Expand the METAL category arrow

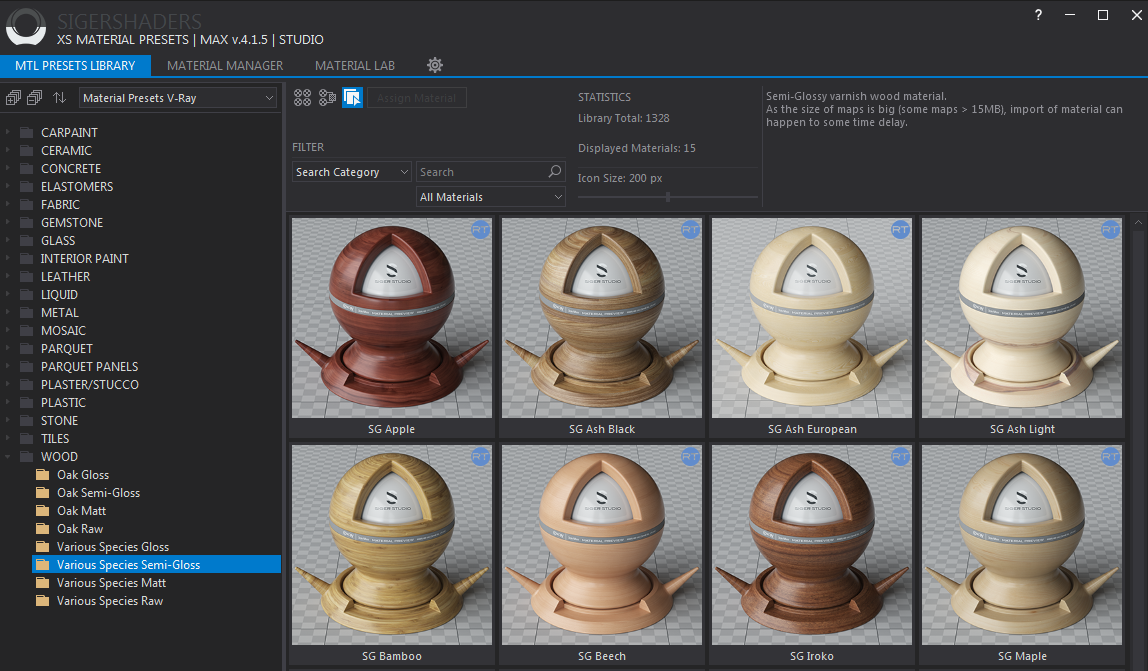(7, 312)
